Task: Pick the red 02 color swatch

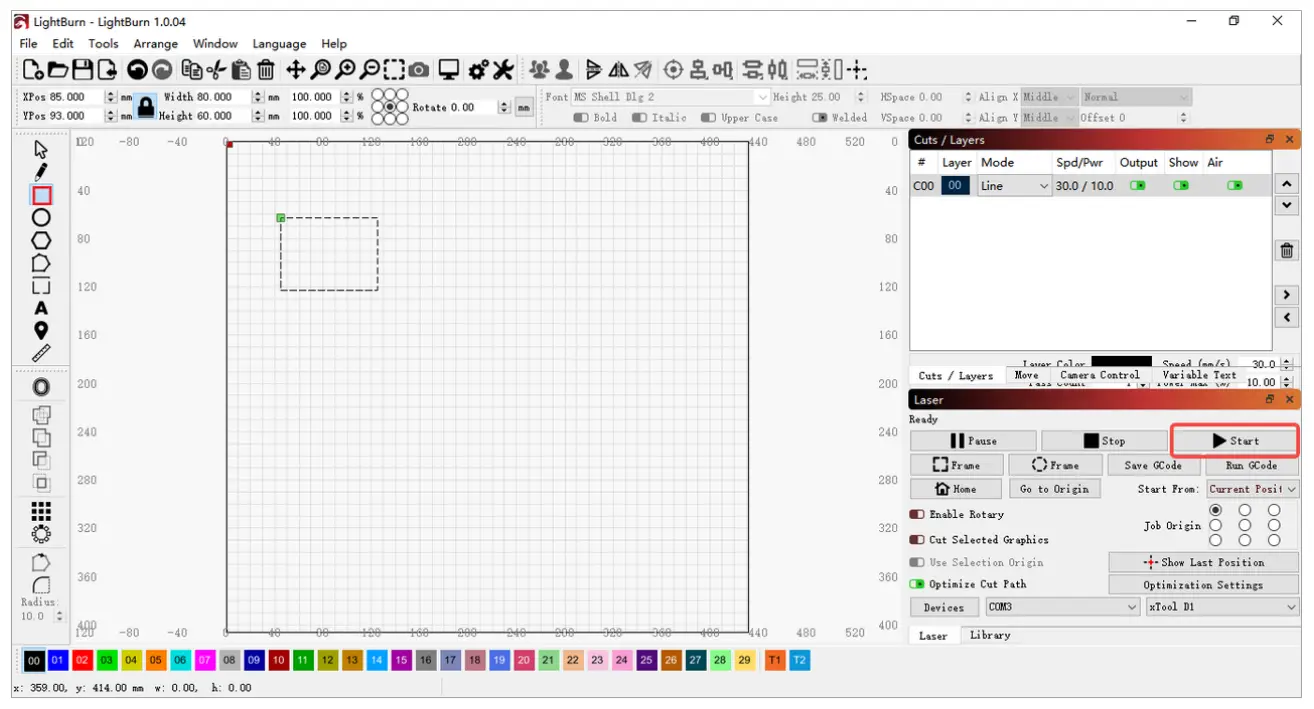Action: [x=82, y=661]
